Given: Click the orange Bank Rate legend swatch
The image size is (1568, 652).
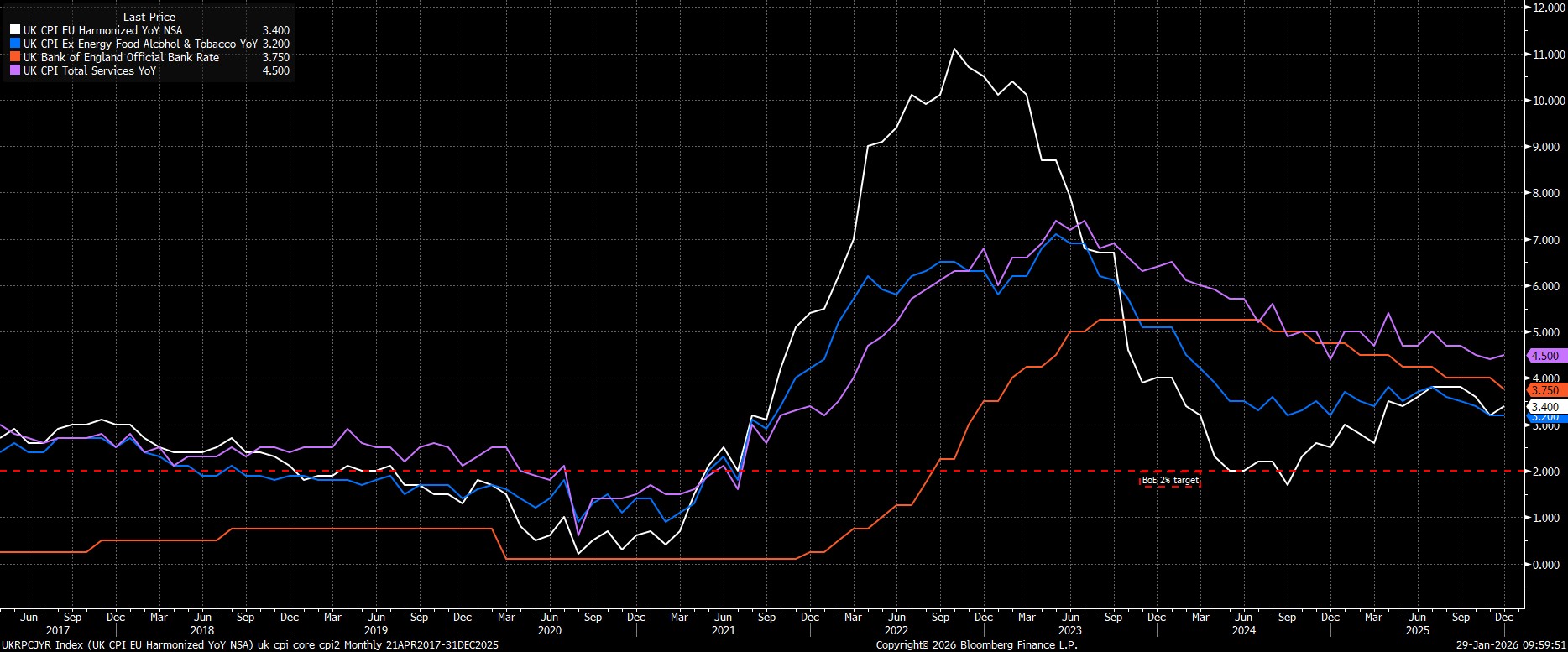Looking at the screenshot, I should click(14, 57).
